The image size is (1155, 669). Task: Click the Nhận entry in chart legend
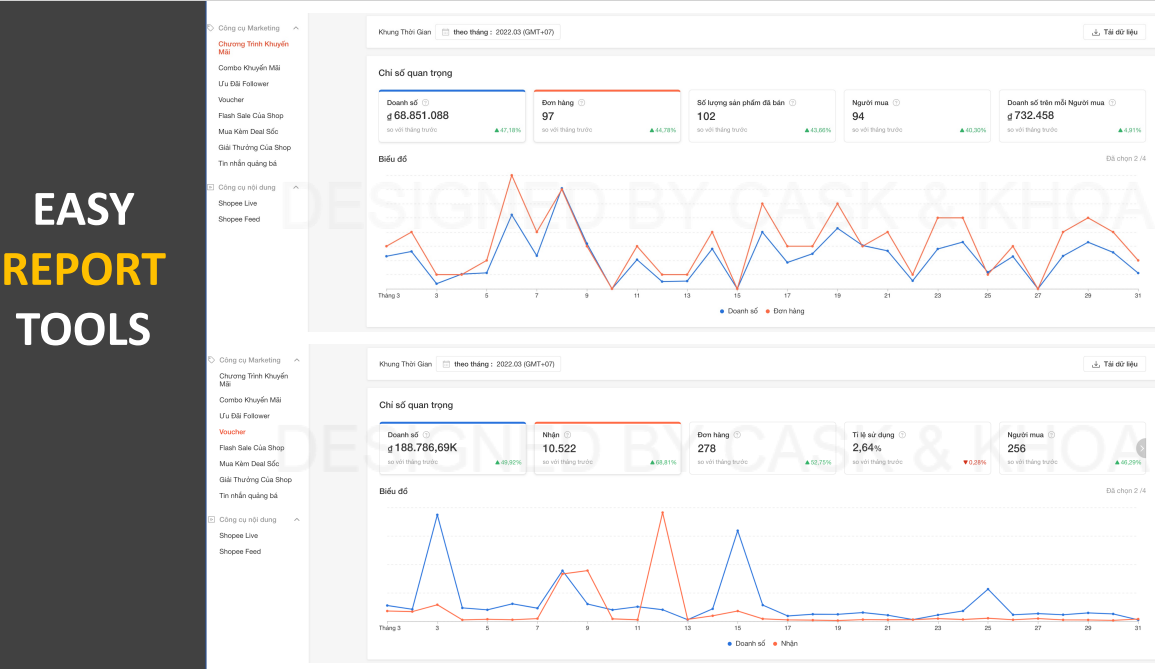(x=785, y=643)
